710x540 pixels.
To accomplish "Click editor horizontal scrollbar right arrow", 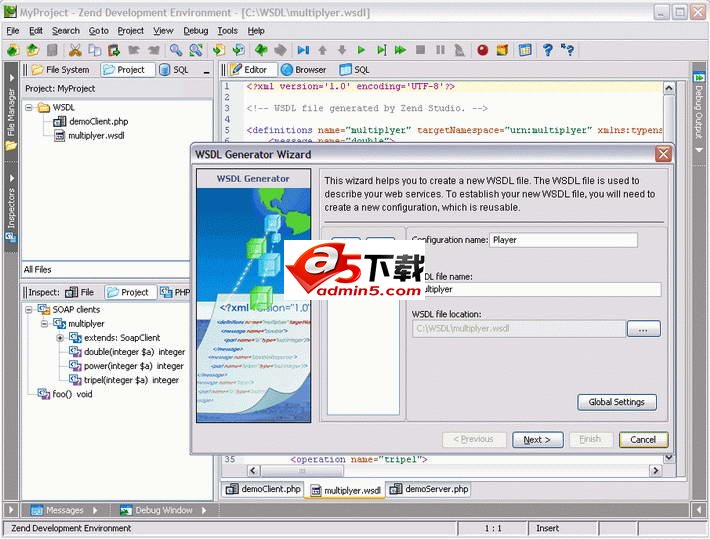I will (655, 471).
